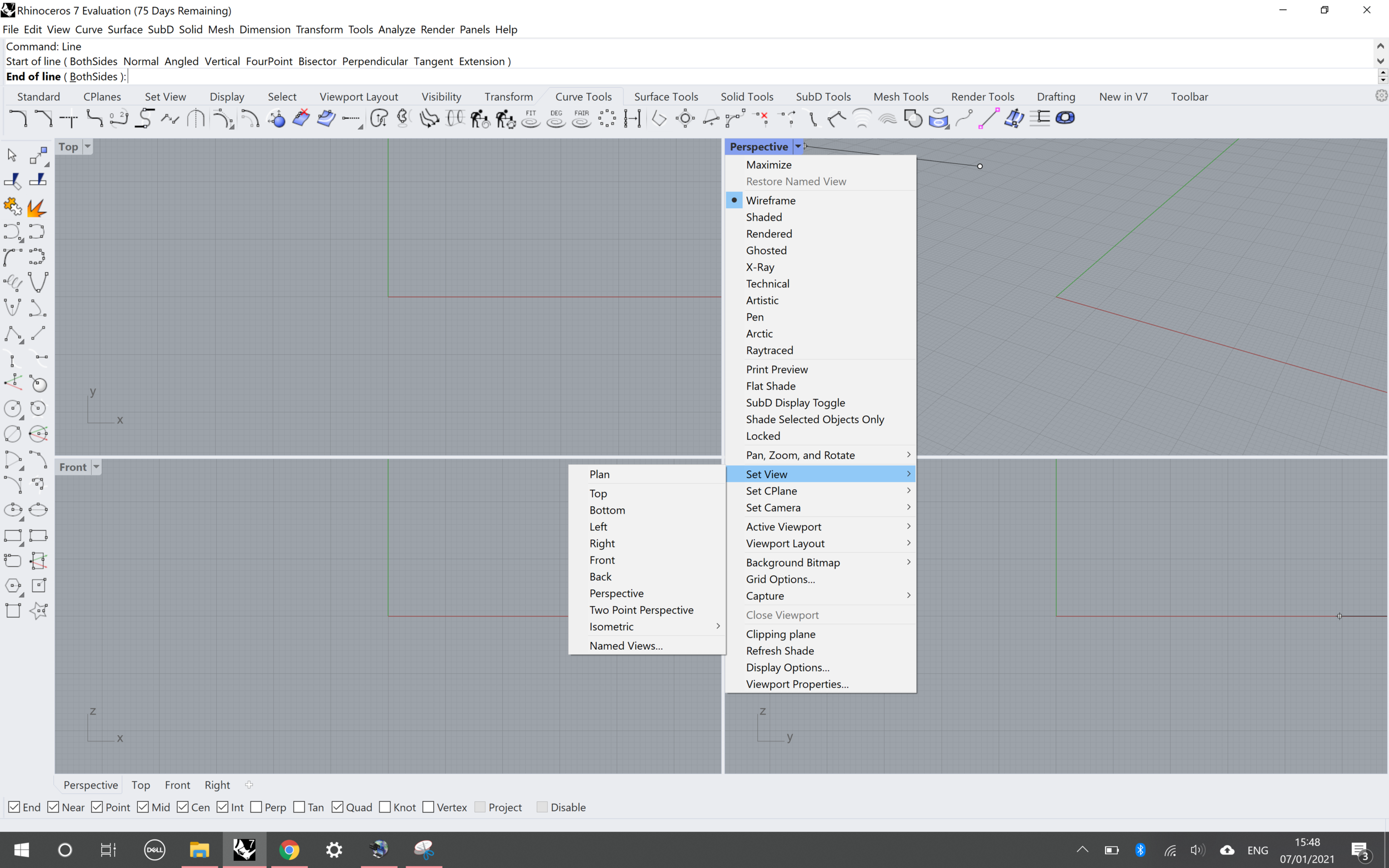Toggle the Mid osnap checkbox
The height and width of the screenshot is (868, 1389).
pos(143,807)
